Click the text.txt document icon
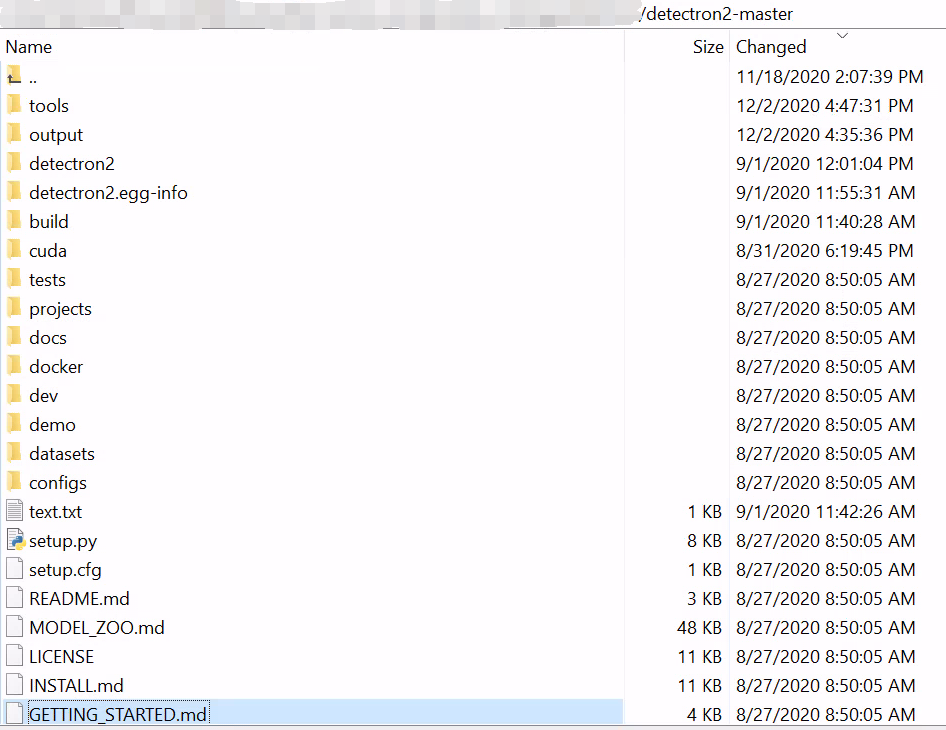The image size is (946, 730). click(x=14, y=512)
